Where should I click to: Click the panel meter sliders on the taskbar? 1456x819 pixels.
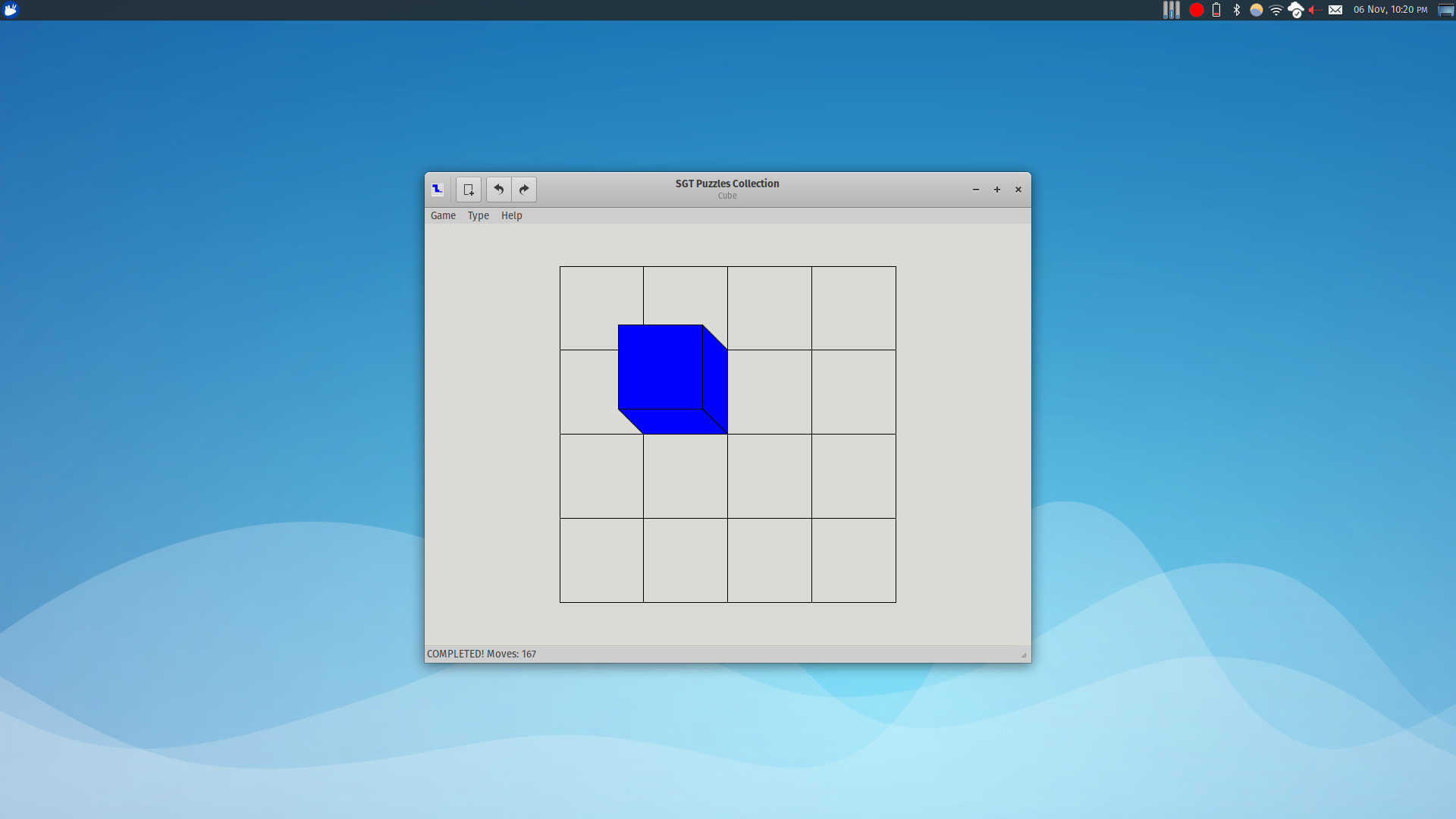click(x=1171, y=11)
